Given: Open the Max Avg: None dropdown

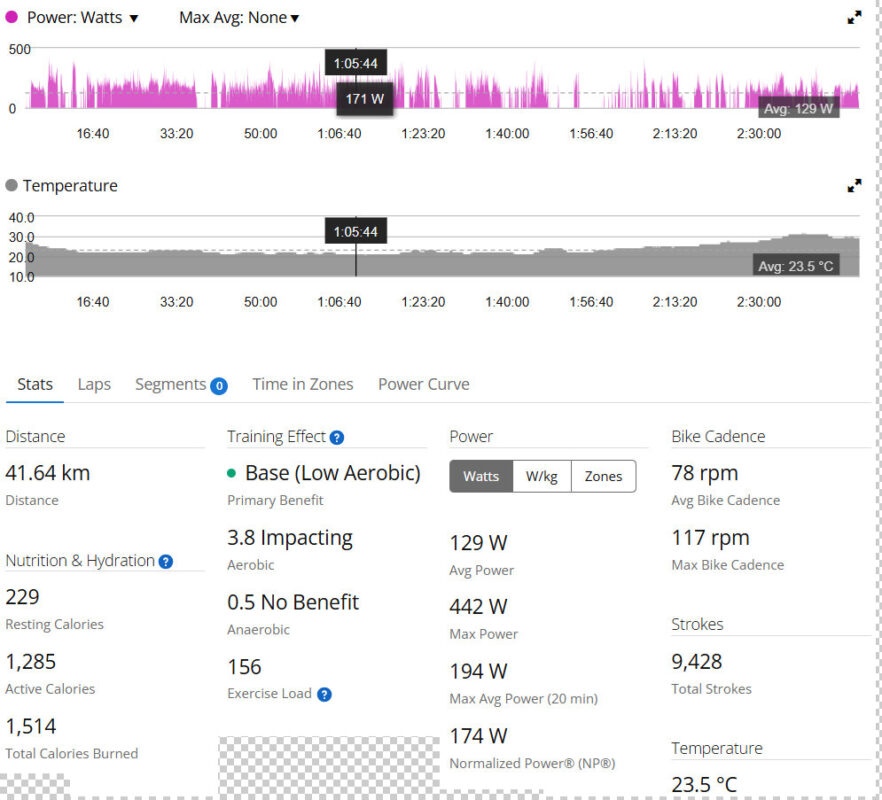Looking at the screenshot, I should click(239, 17).
